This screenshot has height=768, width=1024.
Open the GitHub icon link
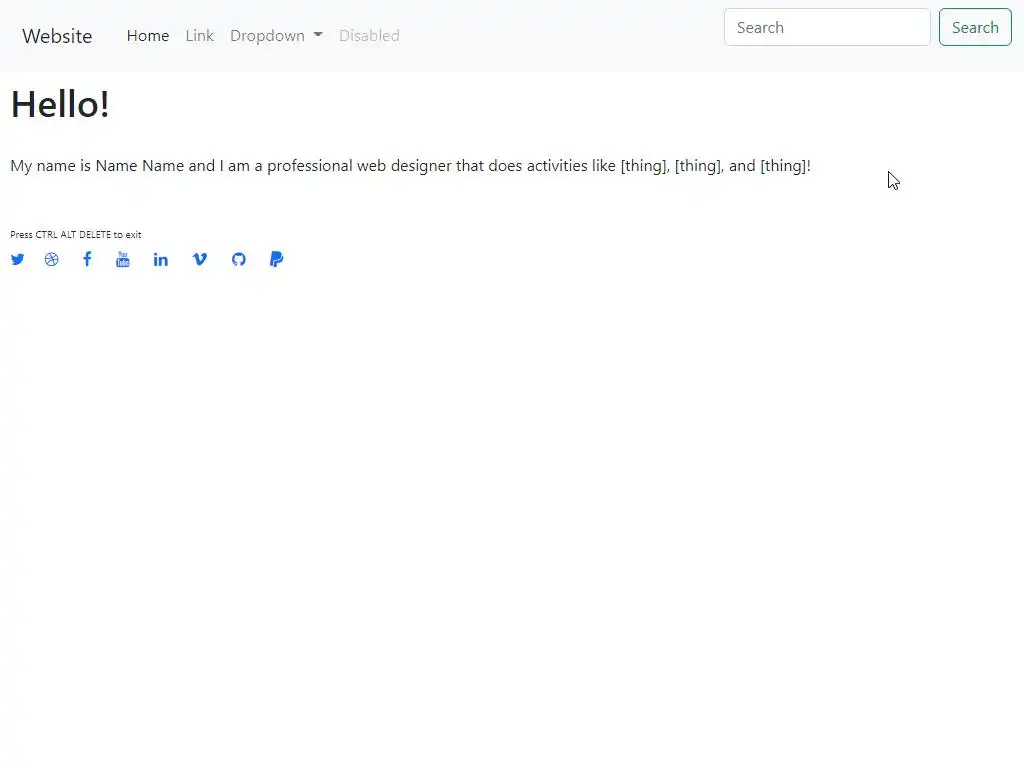pyautogui.click(x=239, y=259)
